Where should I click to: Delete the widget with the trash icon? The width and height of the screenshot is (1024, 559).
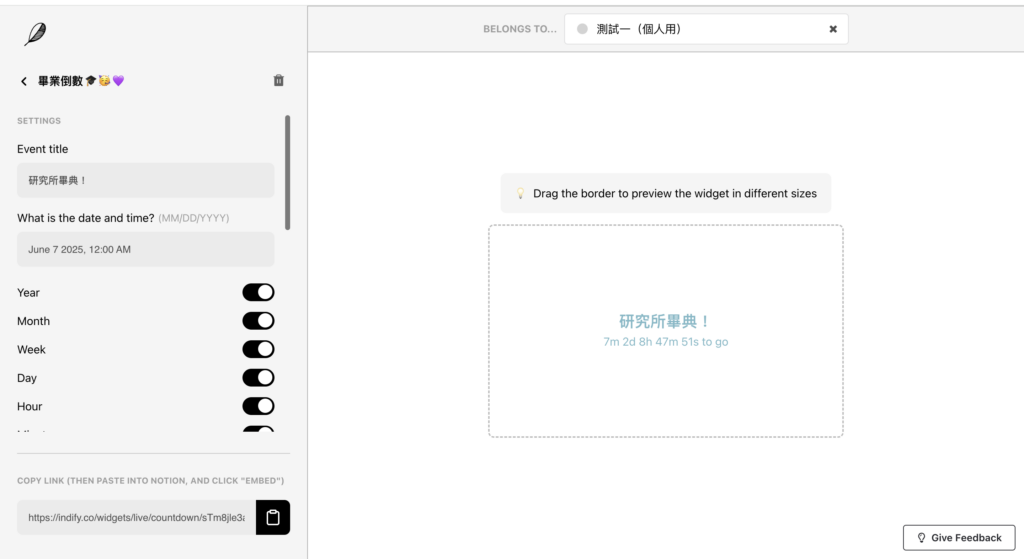point(279,81)
